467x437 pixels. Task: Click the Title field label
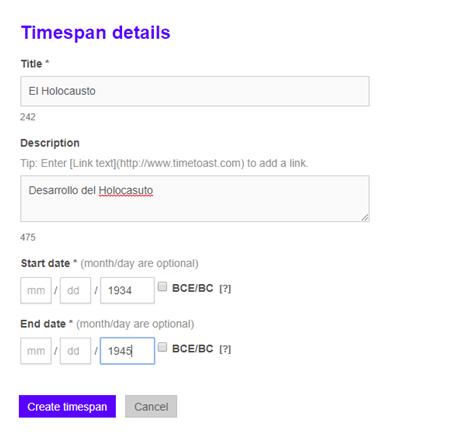coord(32,64)
